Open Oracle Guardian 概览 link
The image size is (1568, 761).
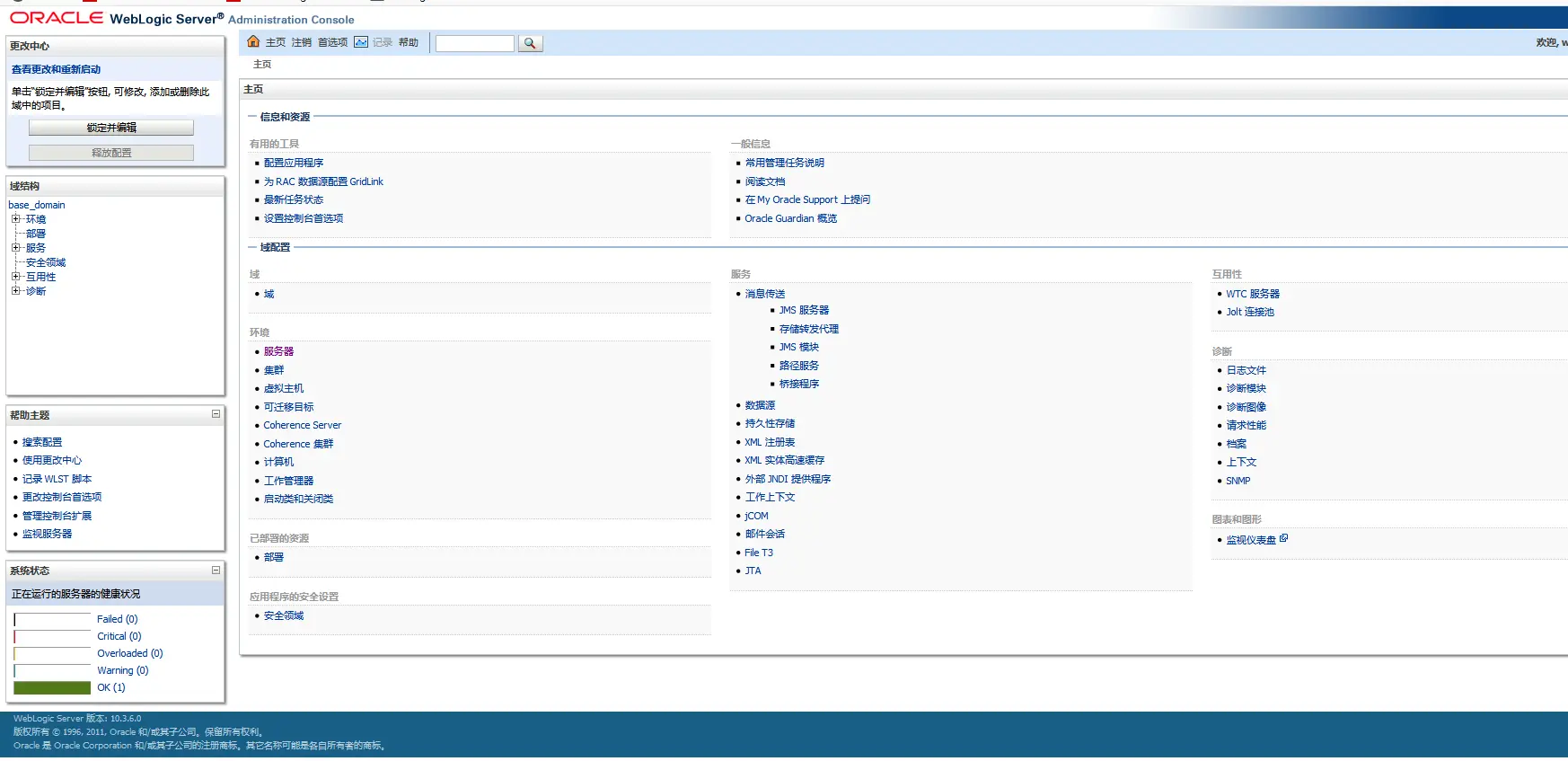790,218
